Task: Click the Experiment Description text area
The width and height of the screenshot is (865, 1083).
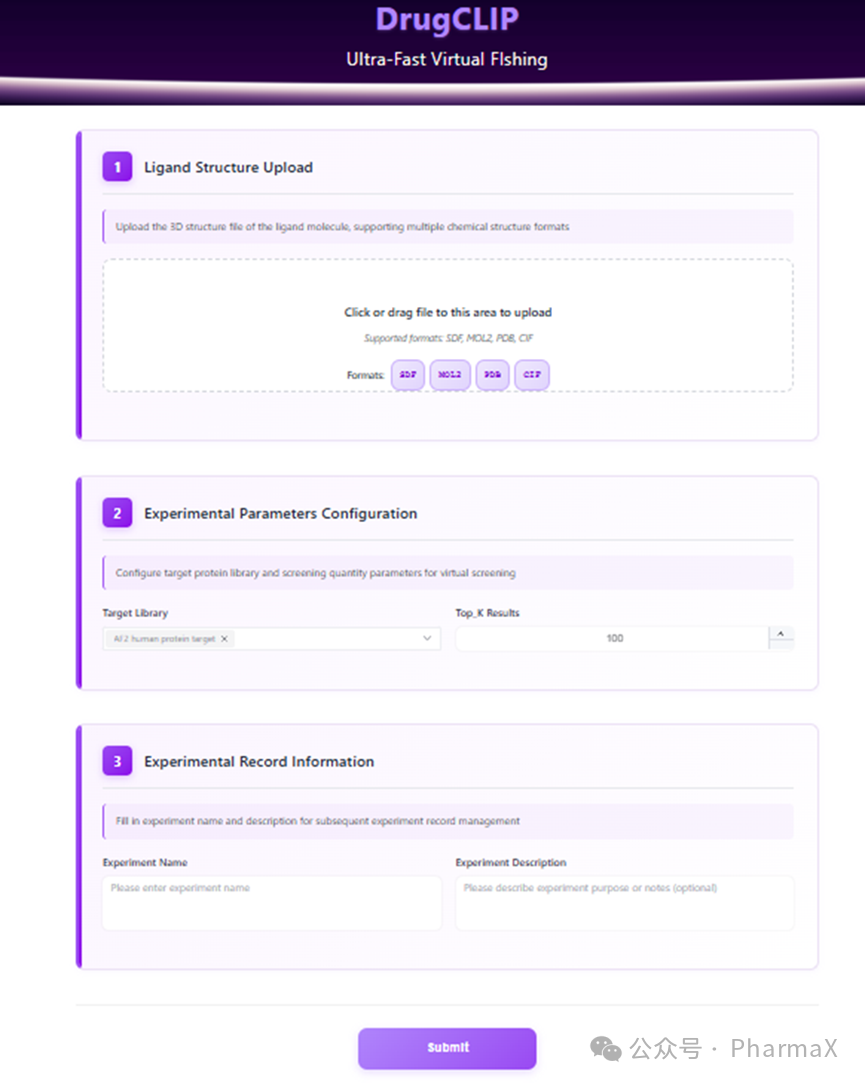Action: (x=624, y=902)
